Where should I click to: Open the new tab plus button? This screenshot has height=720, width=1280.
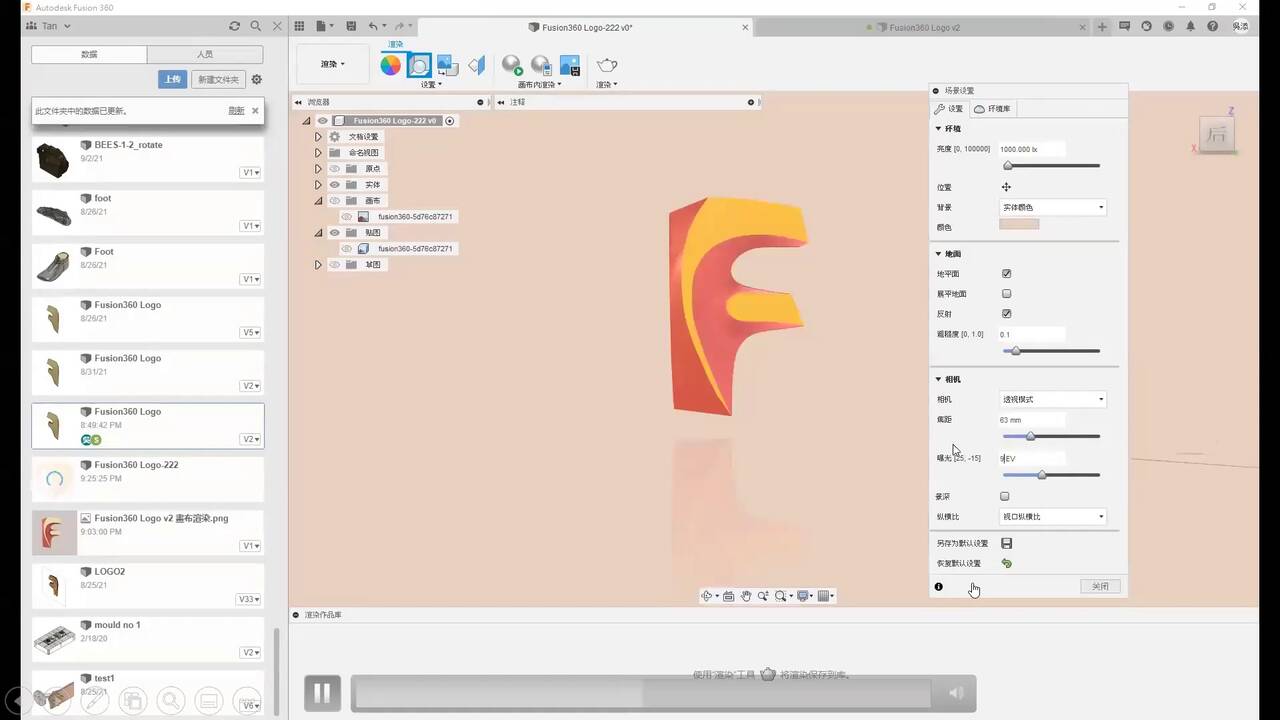click(x=1102, y=27)
